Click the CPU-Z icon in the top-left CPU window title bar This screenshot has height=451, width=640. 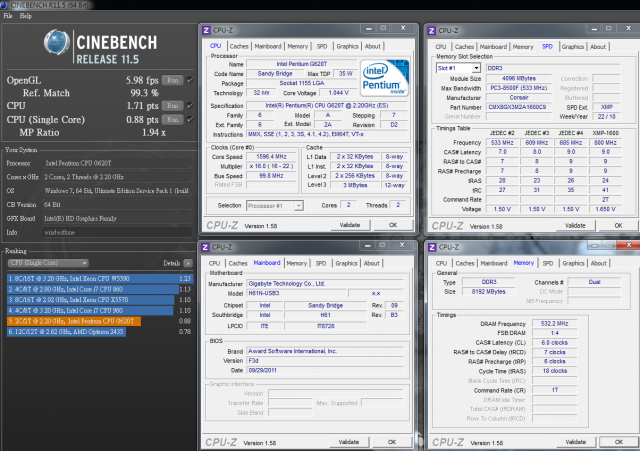coord(206,30)
